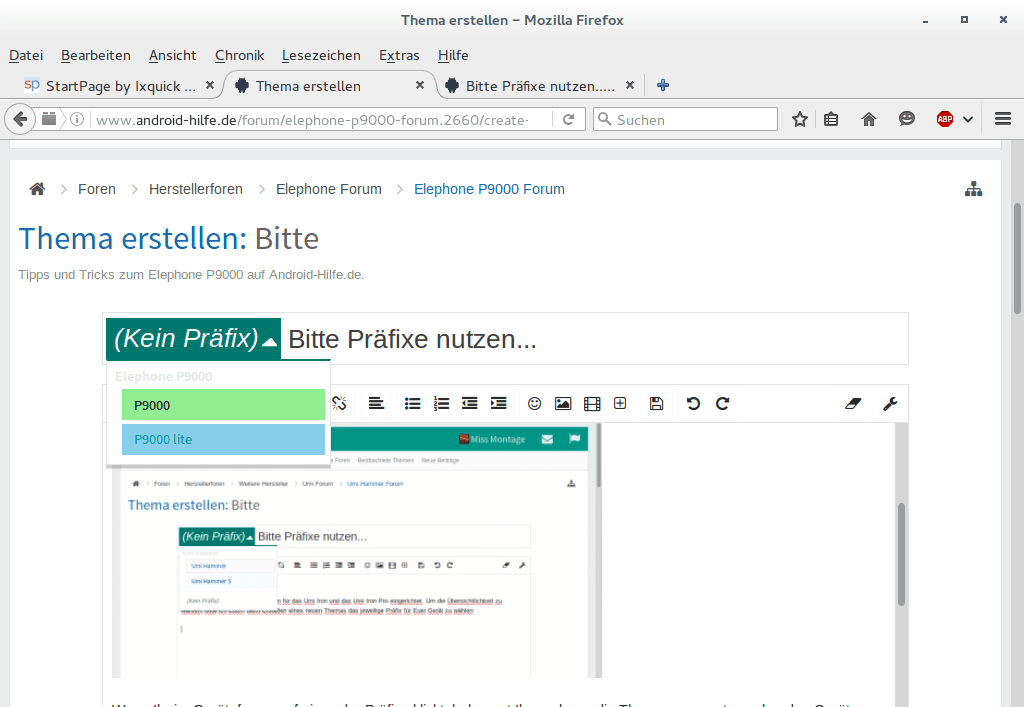The image size is (1024, 707).
Task: Click the Firefox home toolbar icon
Action: [869, 119]
